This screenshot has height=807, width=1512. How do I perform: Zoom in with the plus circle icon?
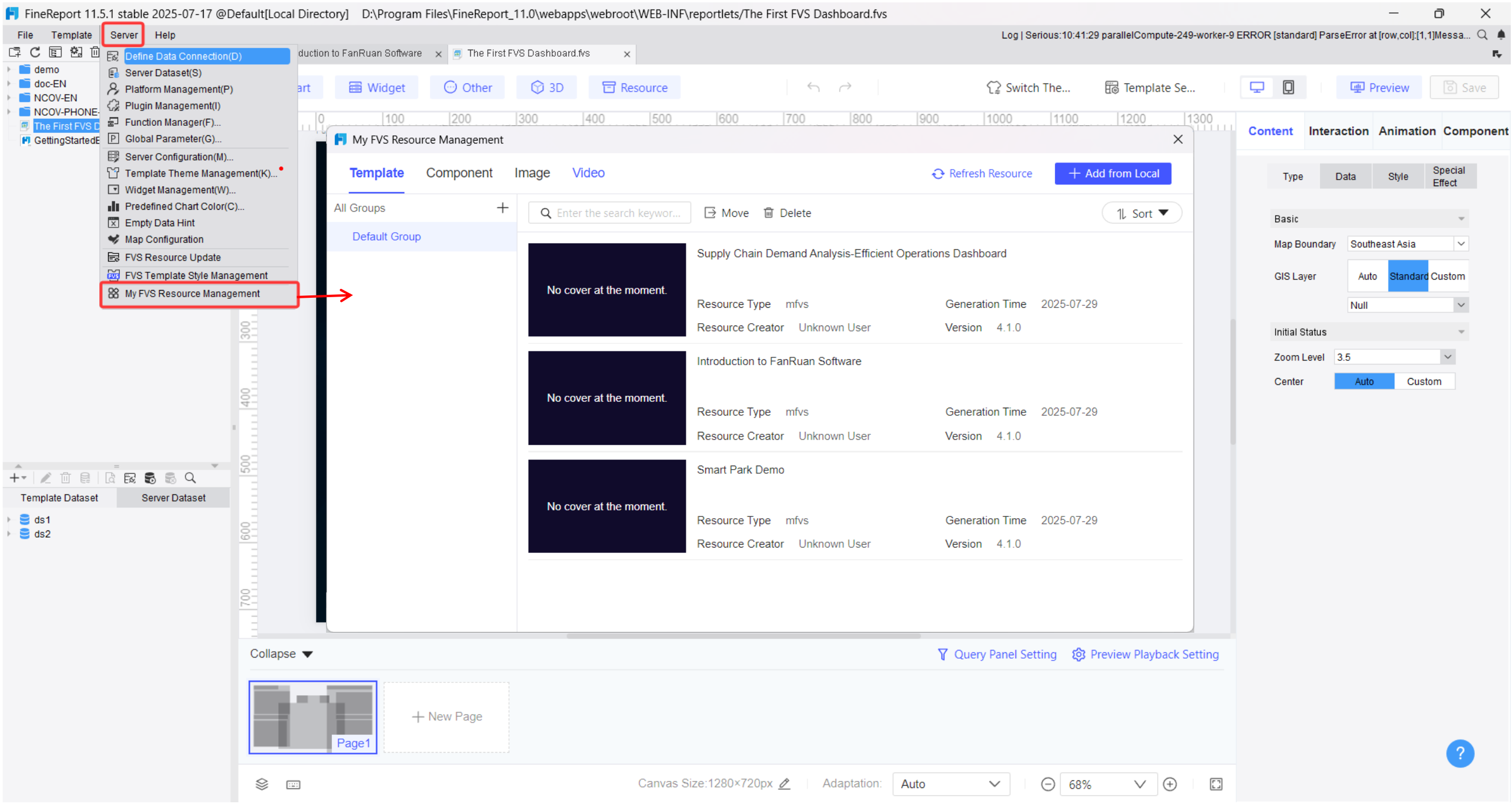[1169, 784]
